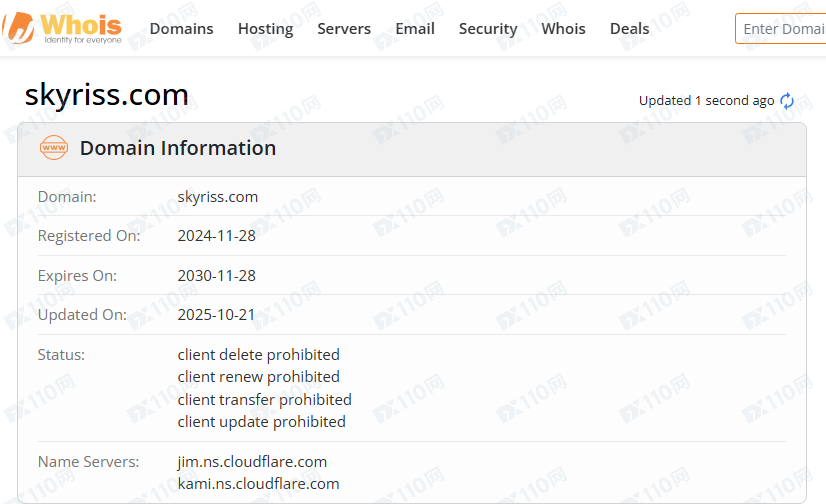Screen dimensions: 826x504
Task: Open the Domains menu
Action: pos(181,29)
